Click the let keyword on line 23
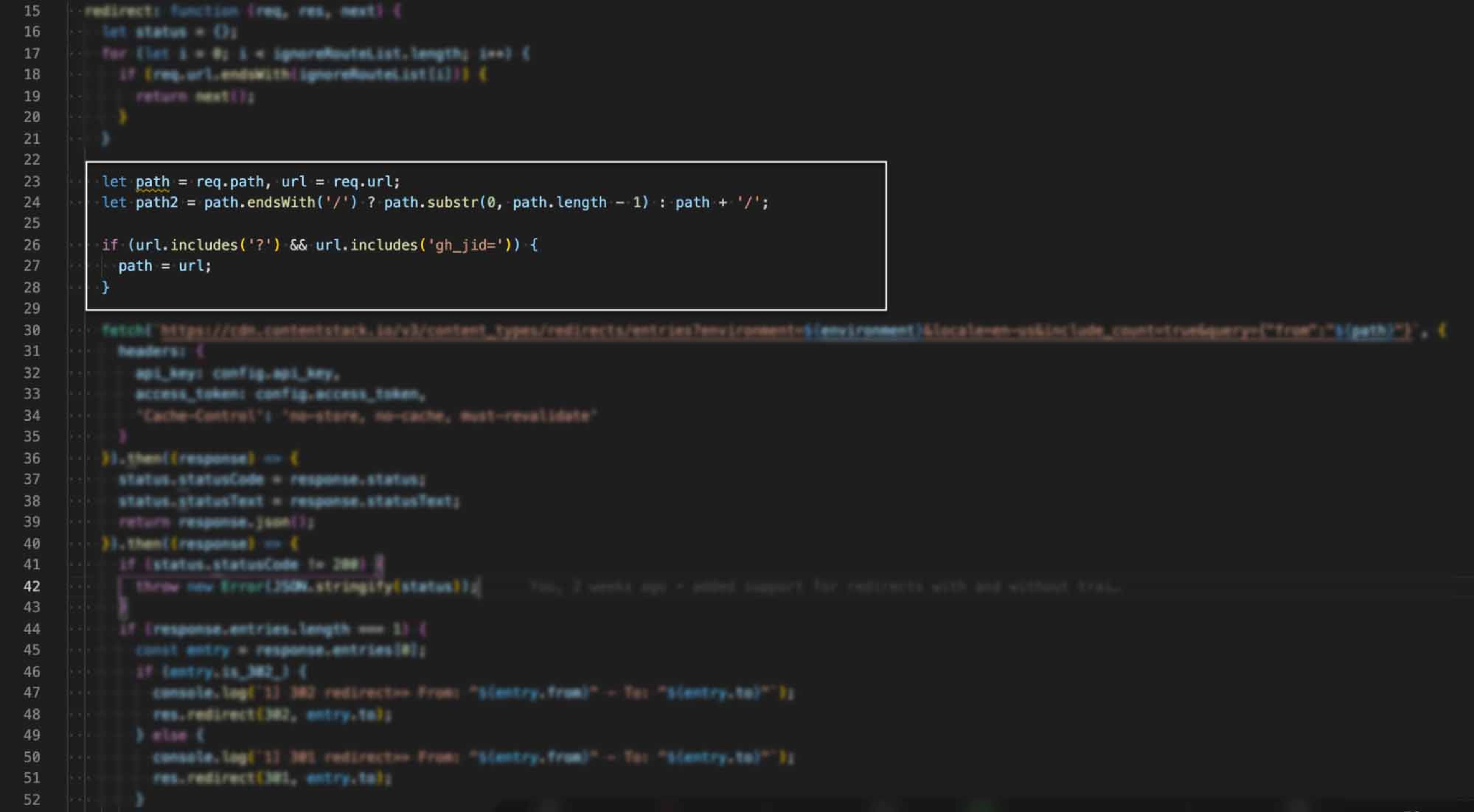Image resolution: width=1474 pixels, height=812 pixels. pos(114,182)
